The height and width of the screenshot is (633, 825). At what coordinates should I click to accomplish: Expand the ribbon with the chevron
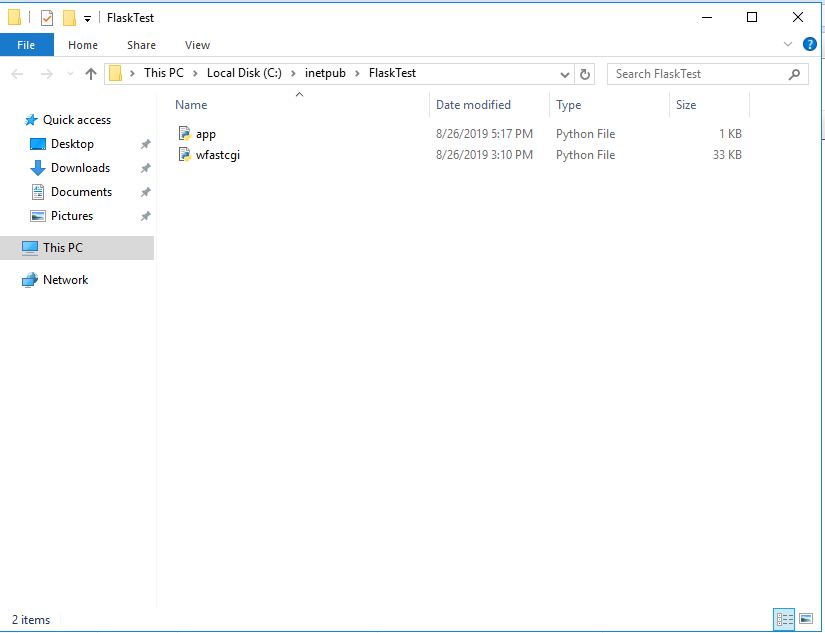pyautogui.click(x=788, y=44)
